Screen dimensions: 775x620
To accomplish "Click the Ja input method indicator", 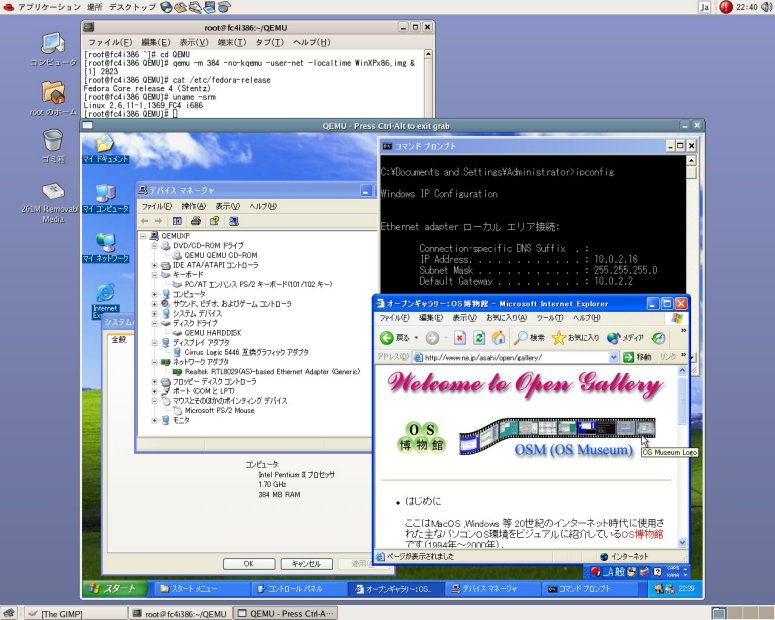I will 704,7.
